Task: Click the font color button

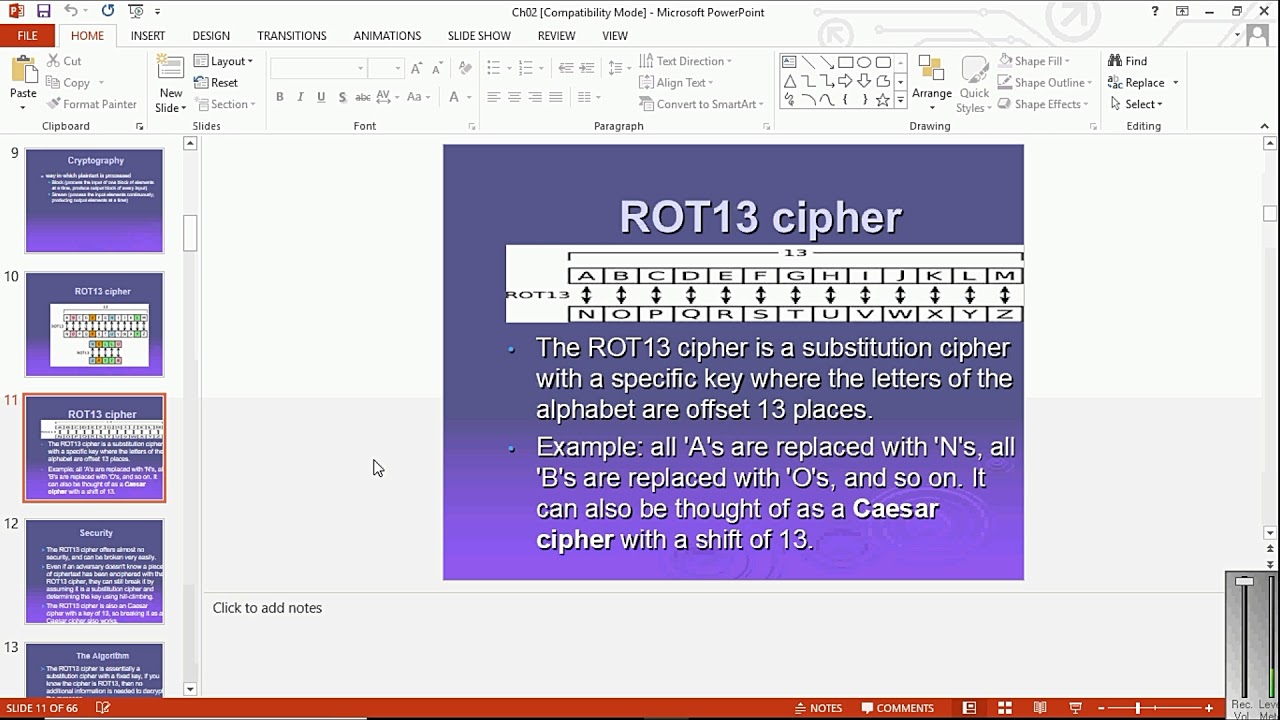Action: click(454, 97)
